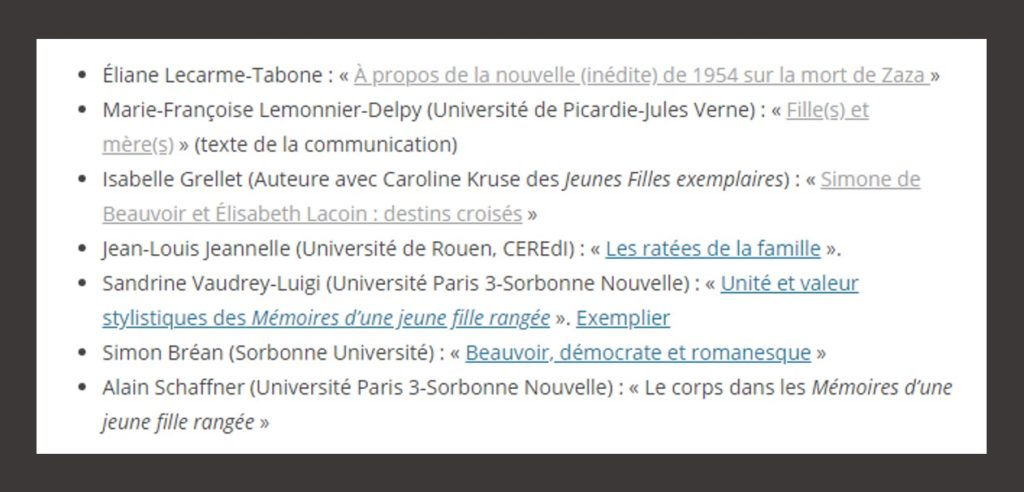
Task: Click the name Jean-Louis Jeannelle
Action: coord(195,249)
